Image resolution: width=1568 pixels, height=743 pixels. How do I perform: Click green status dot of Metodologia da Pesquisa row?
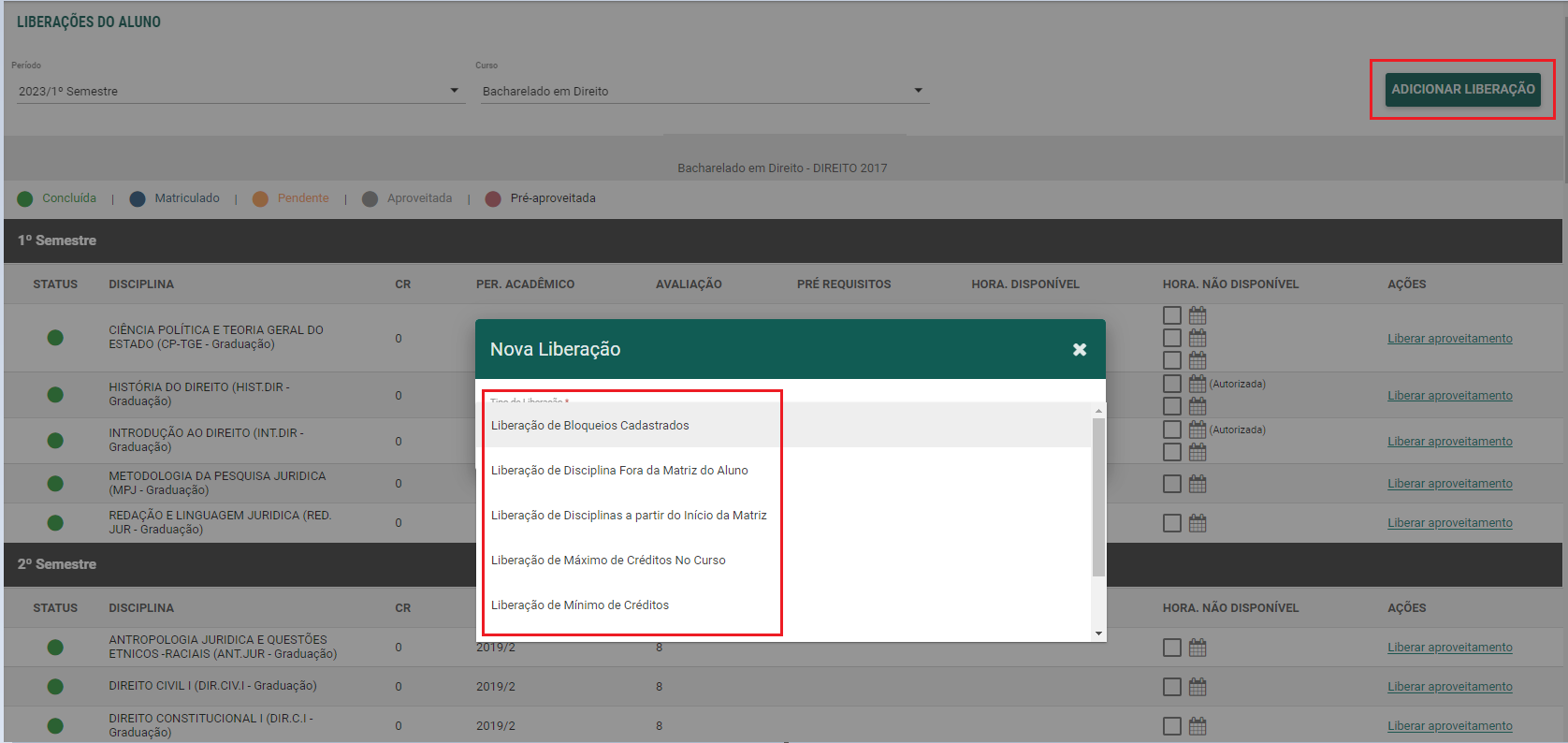55,484
